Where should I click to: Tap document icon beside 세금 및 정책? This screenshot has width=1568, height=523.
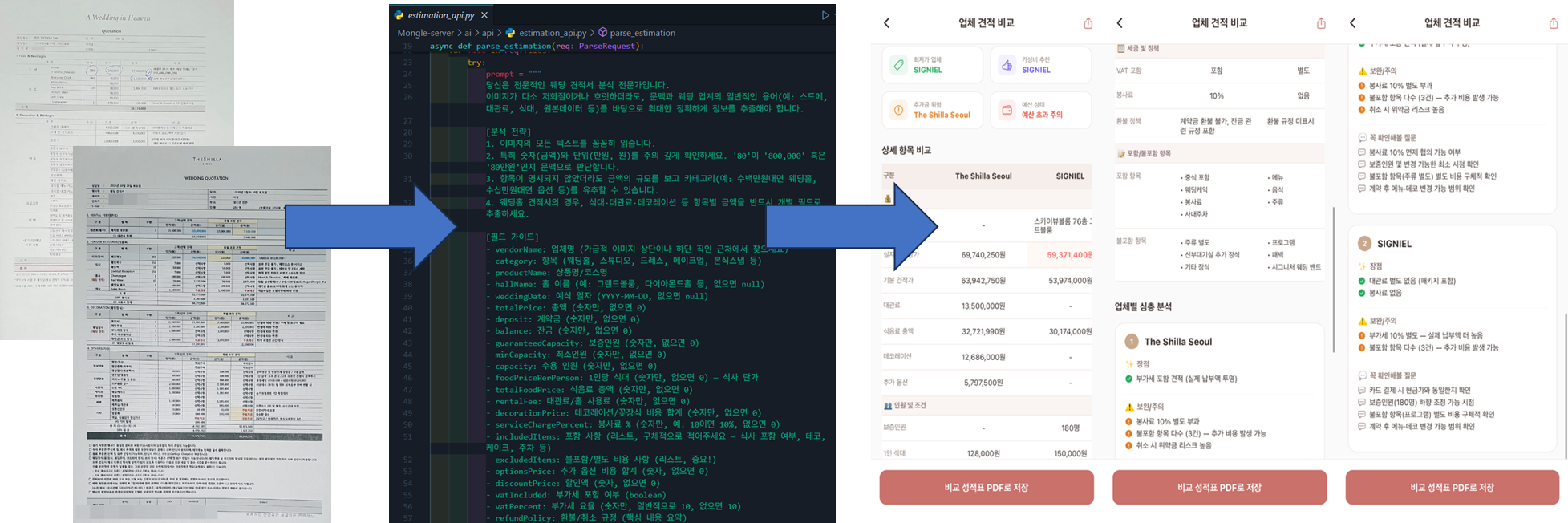tap(1121, 49)
